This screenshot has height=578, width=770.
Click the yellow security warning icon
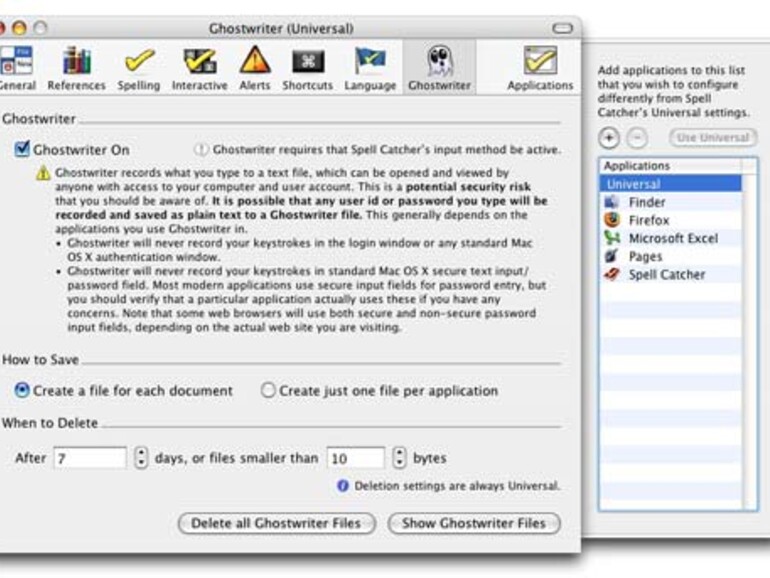coord(43,173)
